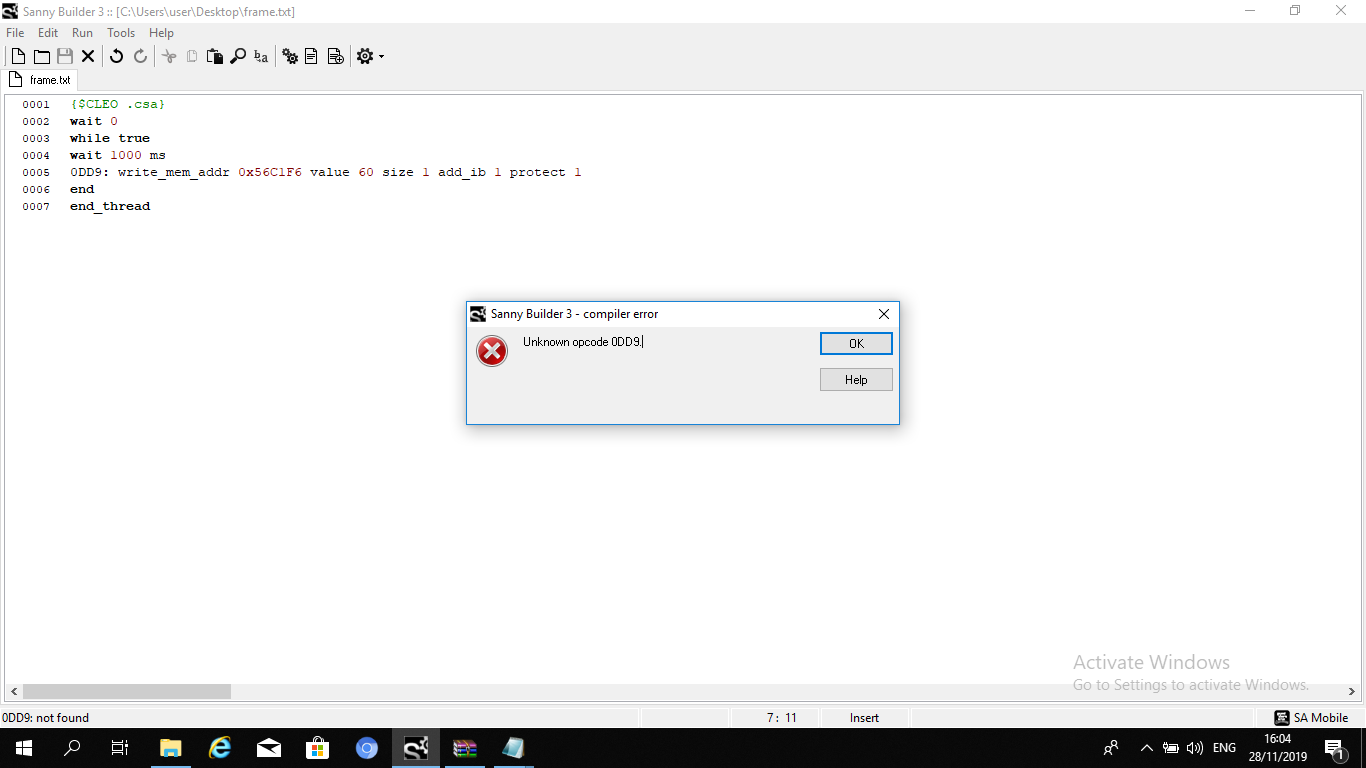
Task: Create a new file with toolbar icon
Action: coord(18,56)
